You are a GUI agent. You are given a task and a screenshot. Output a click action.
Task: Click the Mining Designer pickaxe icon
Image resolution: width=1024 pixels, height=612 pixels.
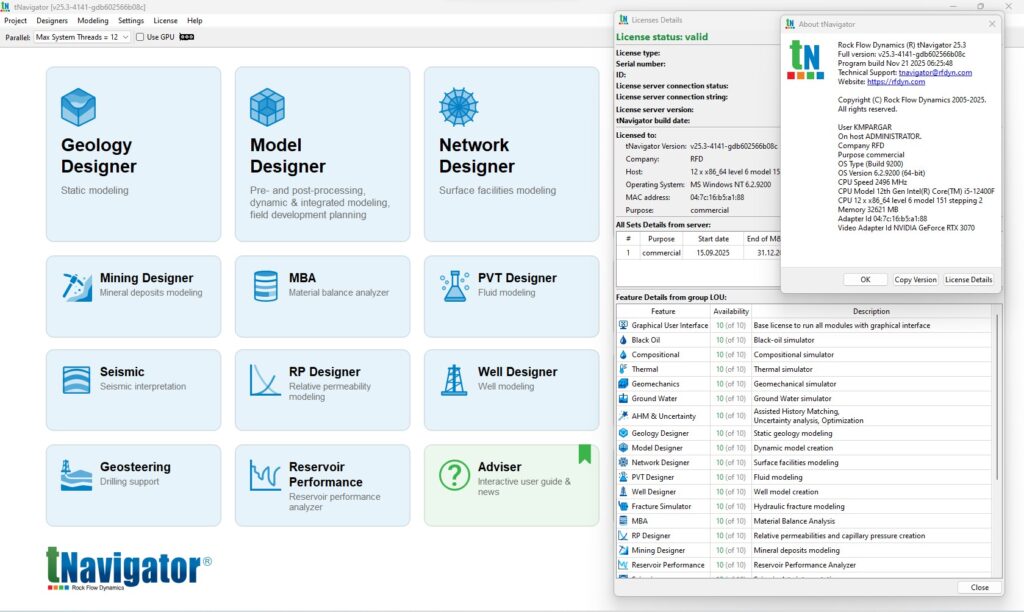point(77,286)
